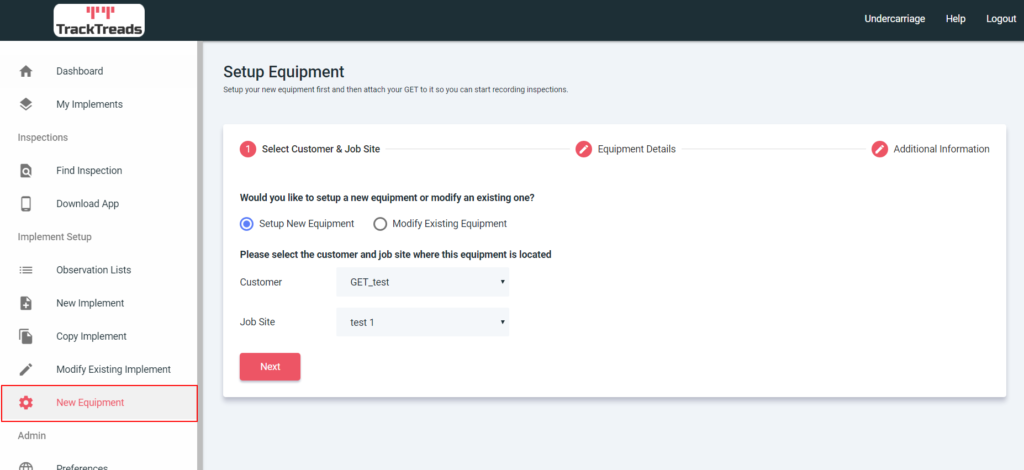
Task: Click the Copy Implement copy icon
Action: [x=26, y=336]
